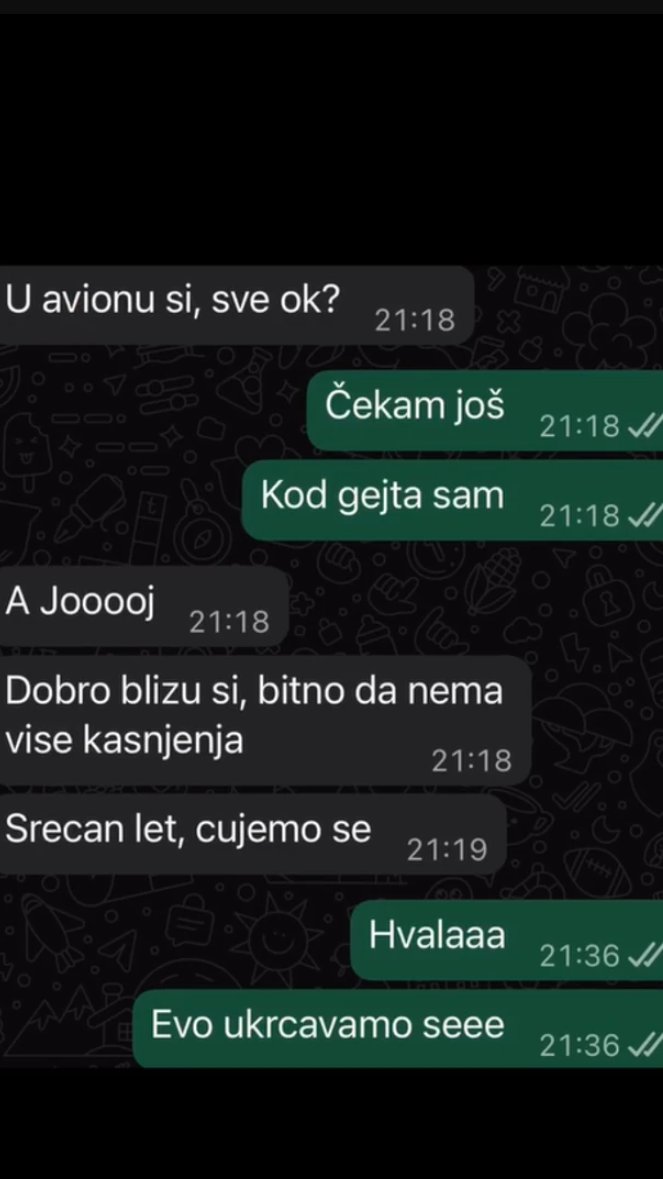This screenshot has width=663, height=1179.
Task: Tap the "Hvalaaa" sent message text
Action: pyautogui.click(x=437, y=936)
